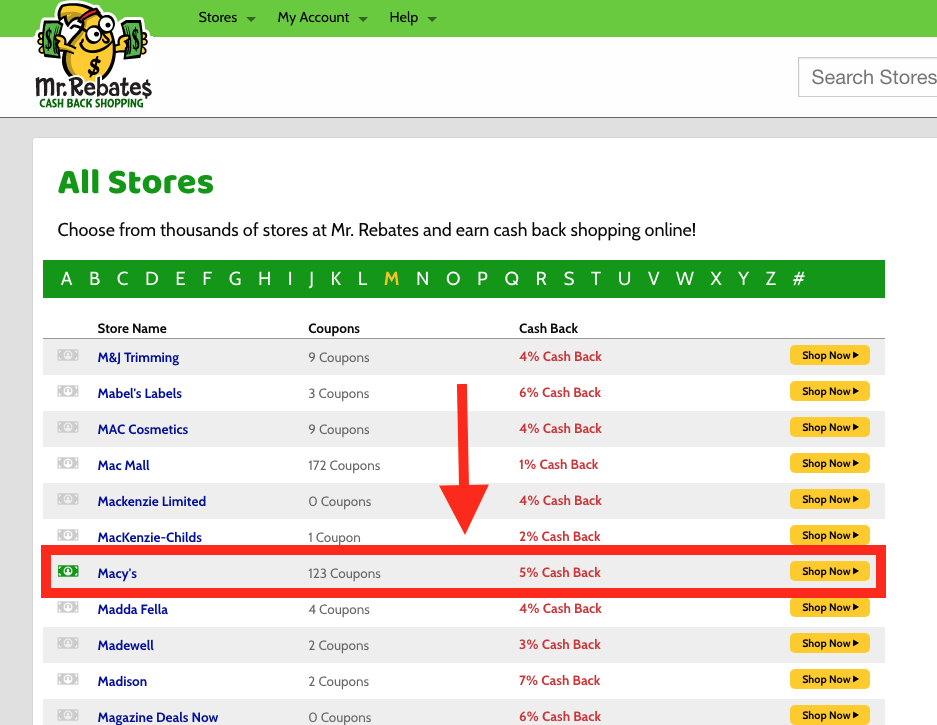Expand the Help menu
937x725 pixels.
pos(413,18)
